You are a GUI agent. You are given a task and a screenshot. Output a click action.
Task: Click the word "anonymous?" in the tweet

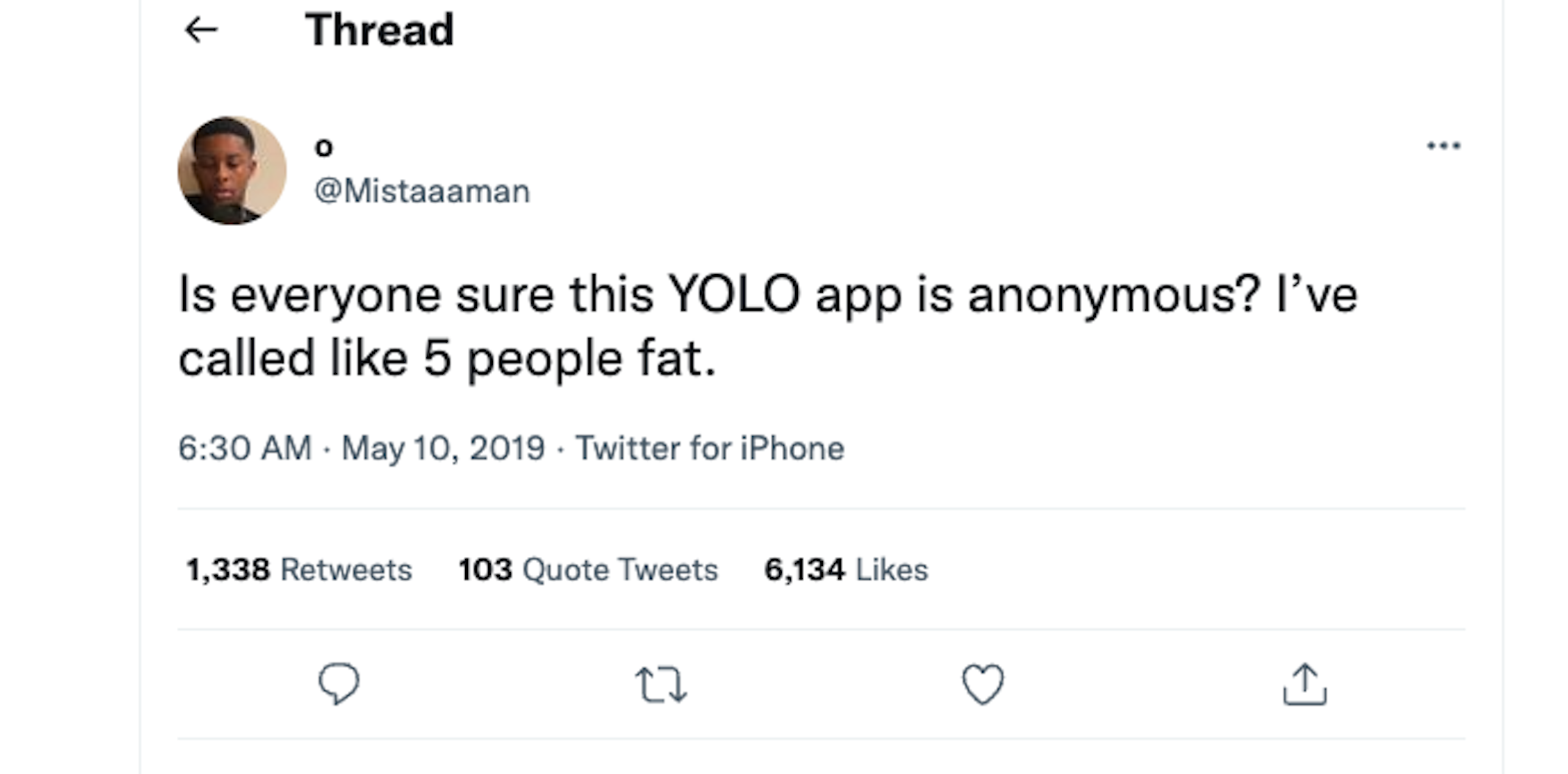point(1113,295)
